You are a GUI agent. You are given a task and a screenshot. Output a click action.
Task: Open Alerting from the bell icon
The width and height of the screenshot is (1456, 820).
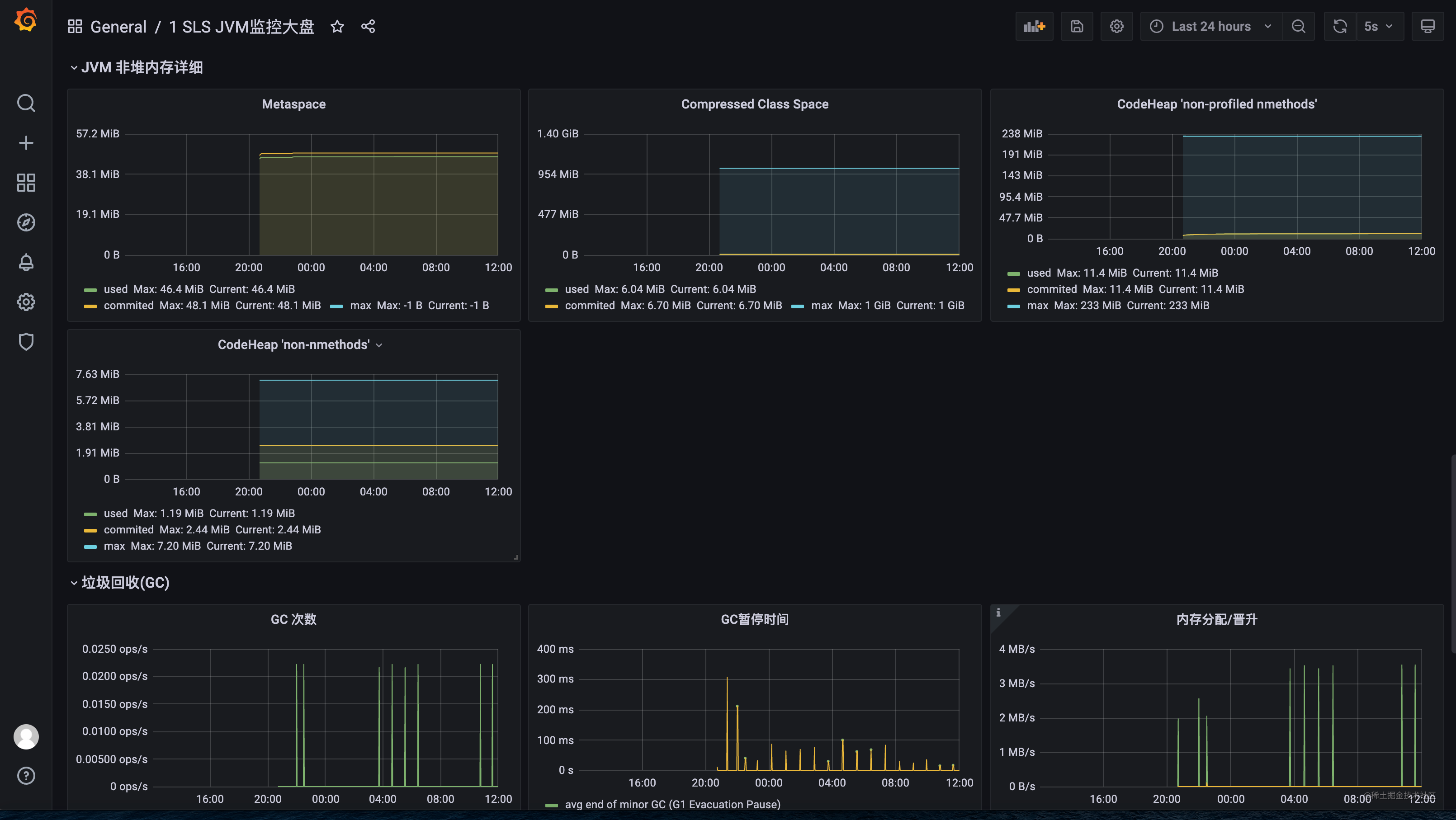(26, 262)
